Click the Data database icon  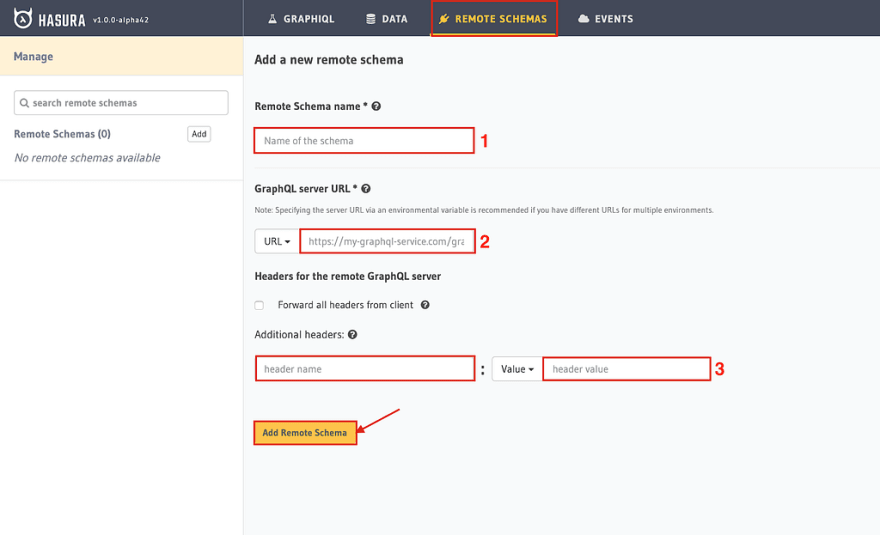coord(370,19)
